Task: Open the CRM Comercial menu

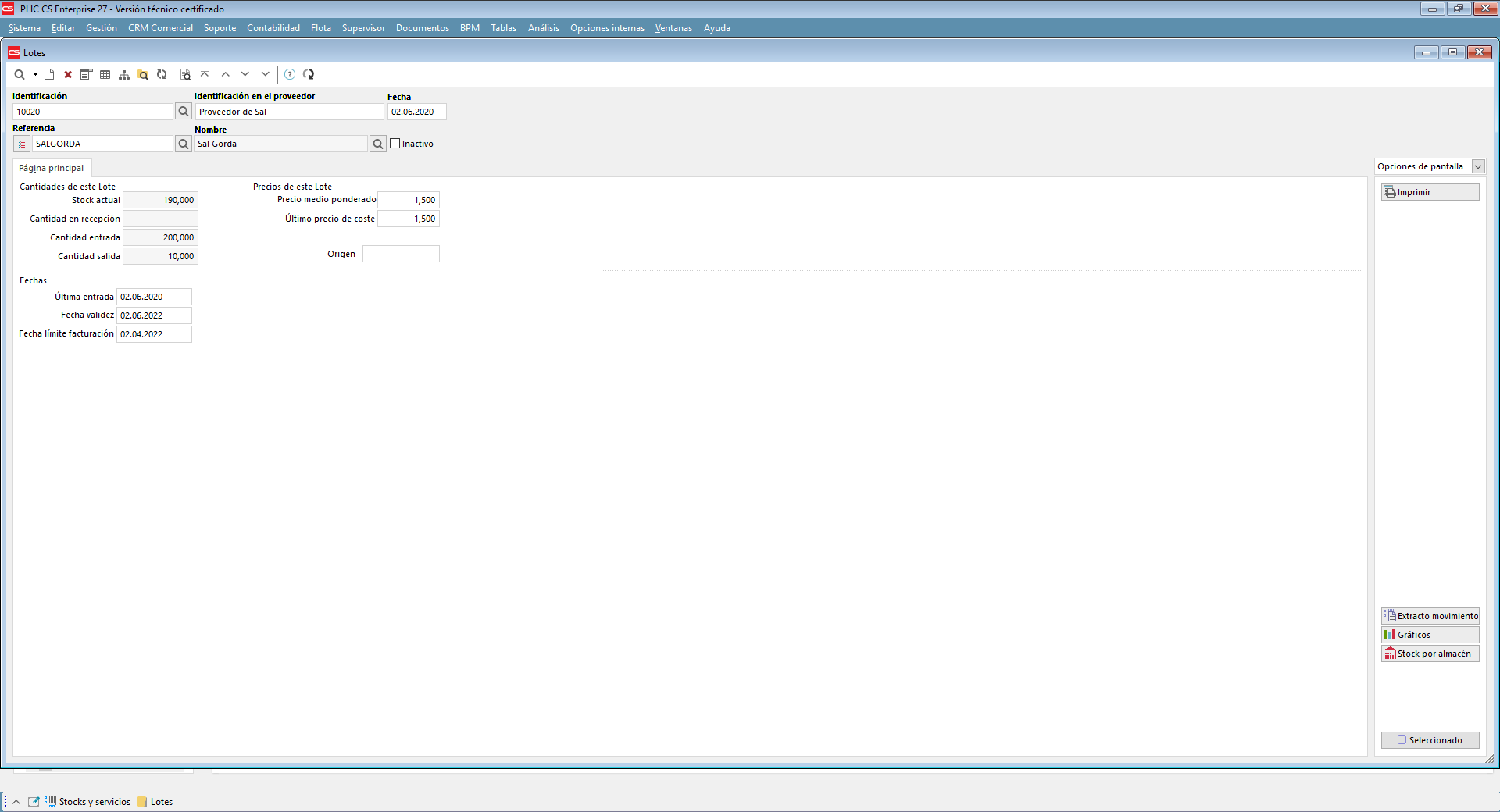Action: click(160, 28)
